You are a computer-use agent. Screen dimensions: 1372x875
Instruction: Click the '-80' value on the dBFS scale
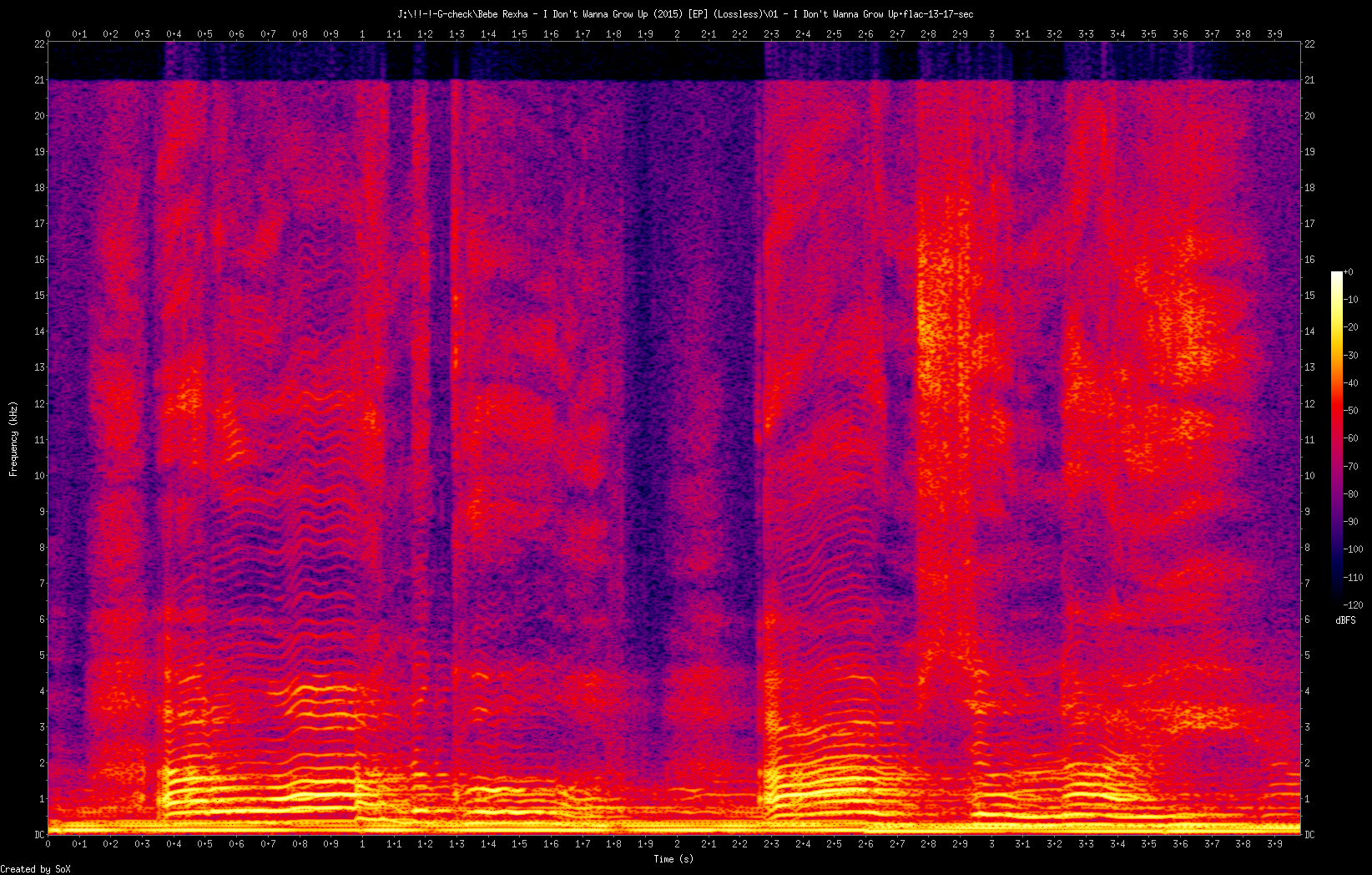coord(1353,494)
